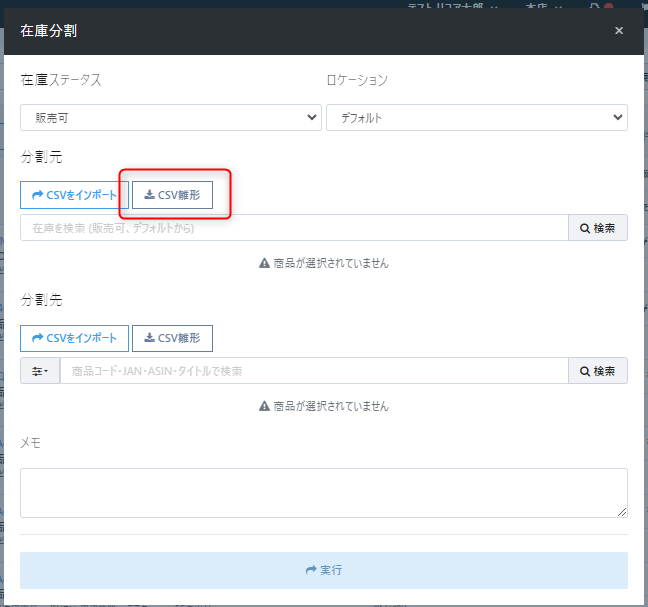Click the 検索 button for 分割元

(598, 228)
